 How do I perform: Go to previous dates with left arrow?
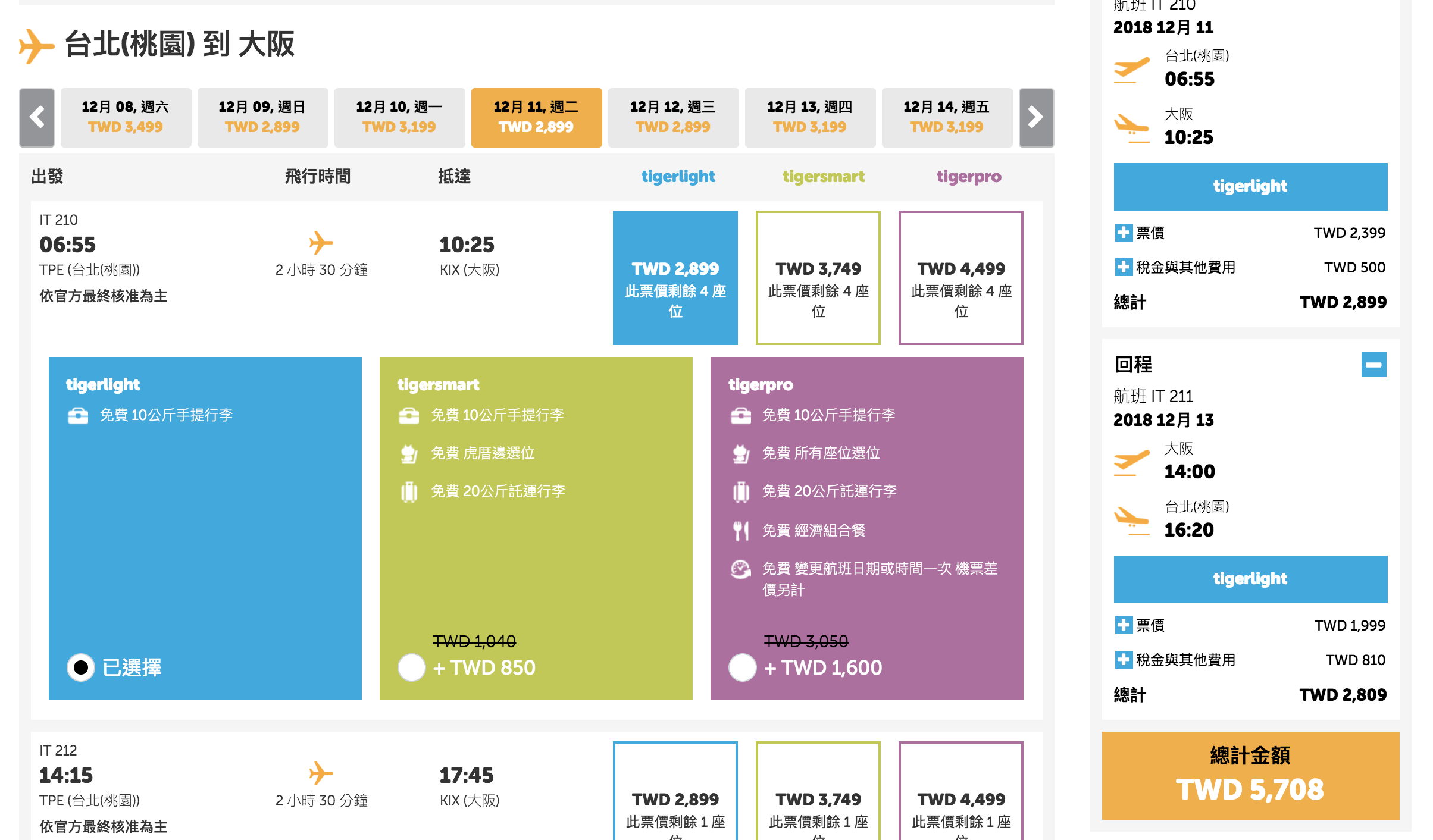pos(37,117)
